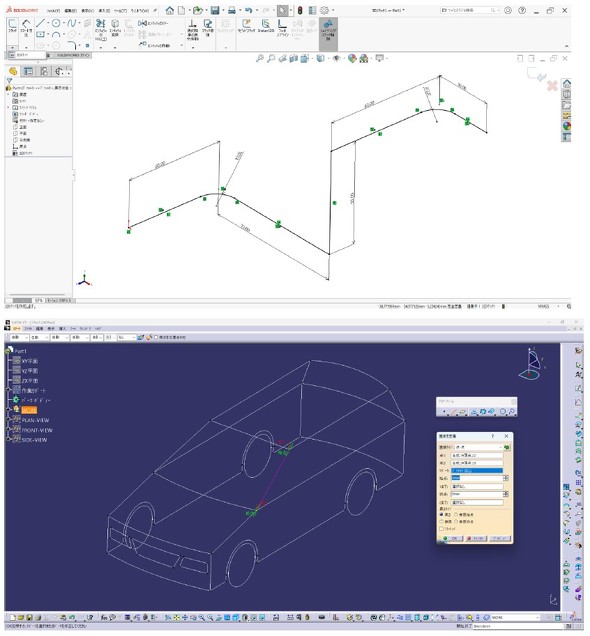Click the Undo icon in SolidWorks

click(x=248, y=11)
